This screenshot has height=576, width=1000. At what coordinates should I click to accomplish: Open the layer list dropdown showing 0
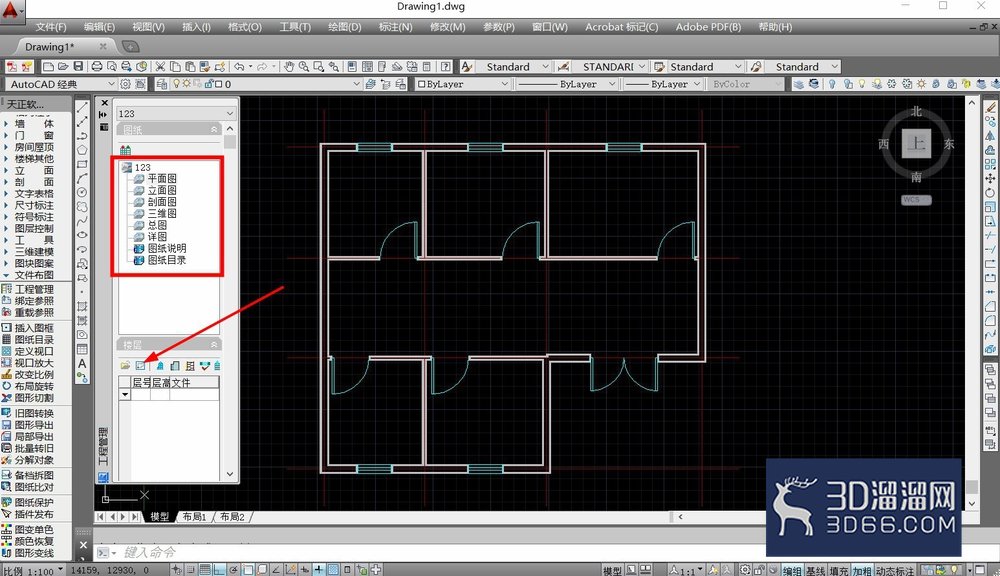(x=357, y=84)
